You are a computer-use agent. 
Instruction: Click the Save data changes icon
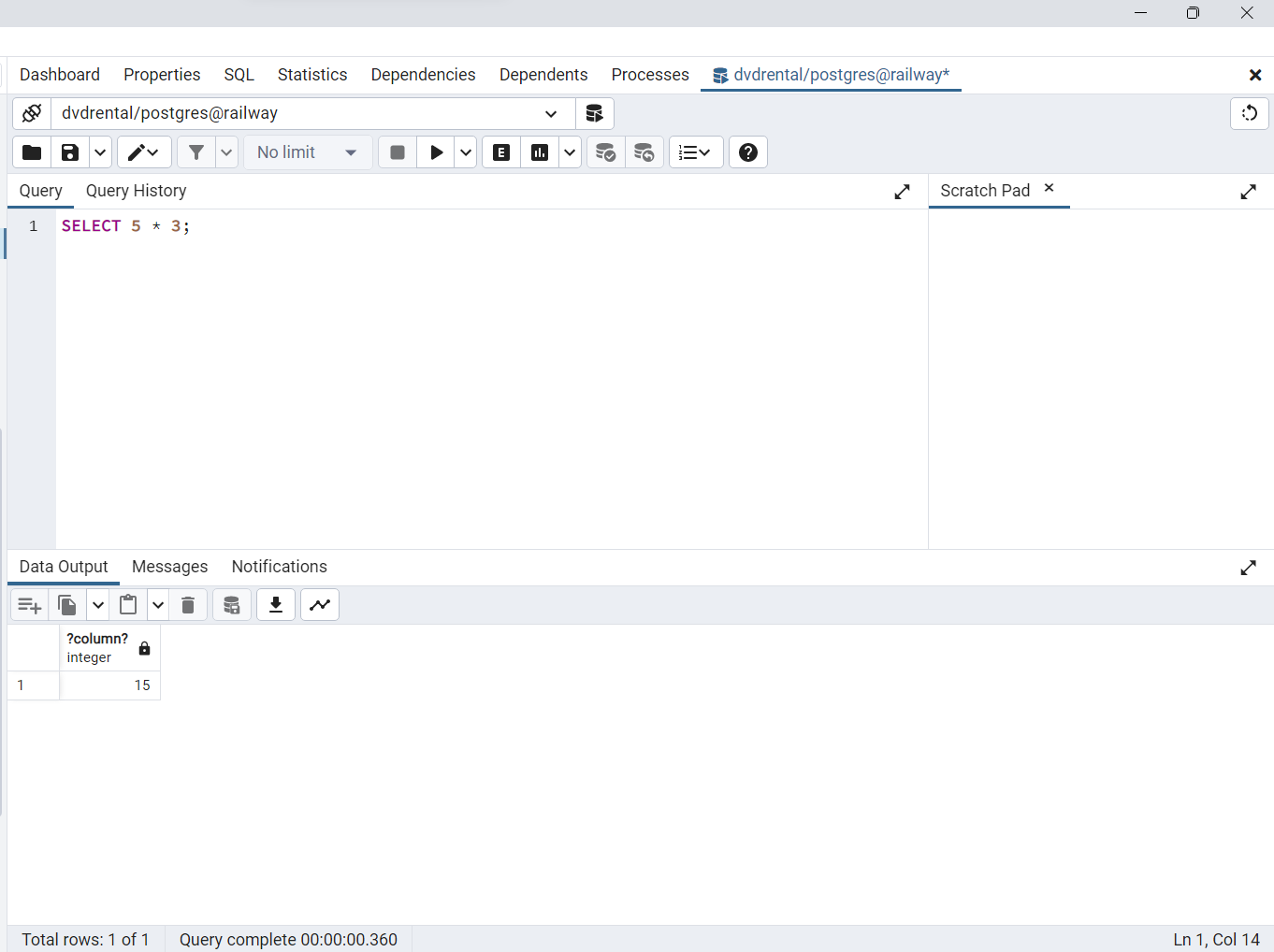coord(232,605)
